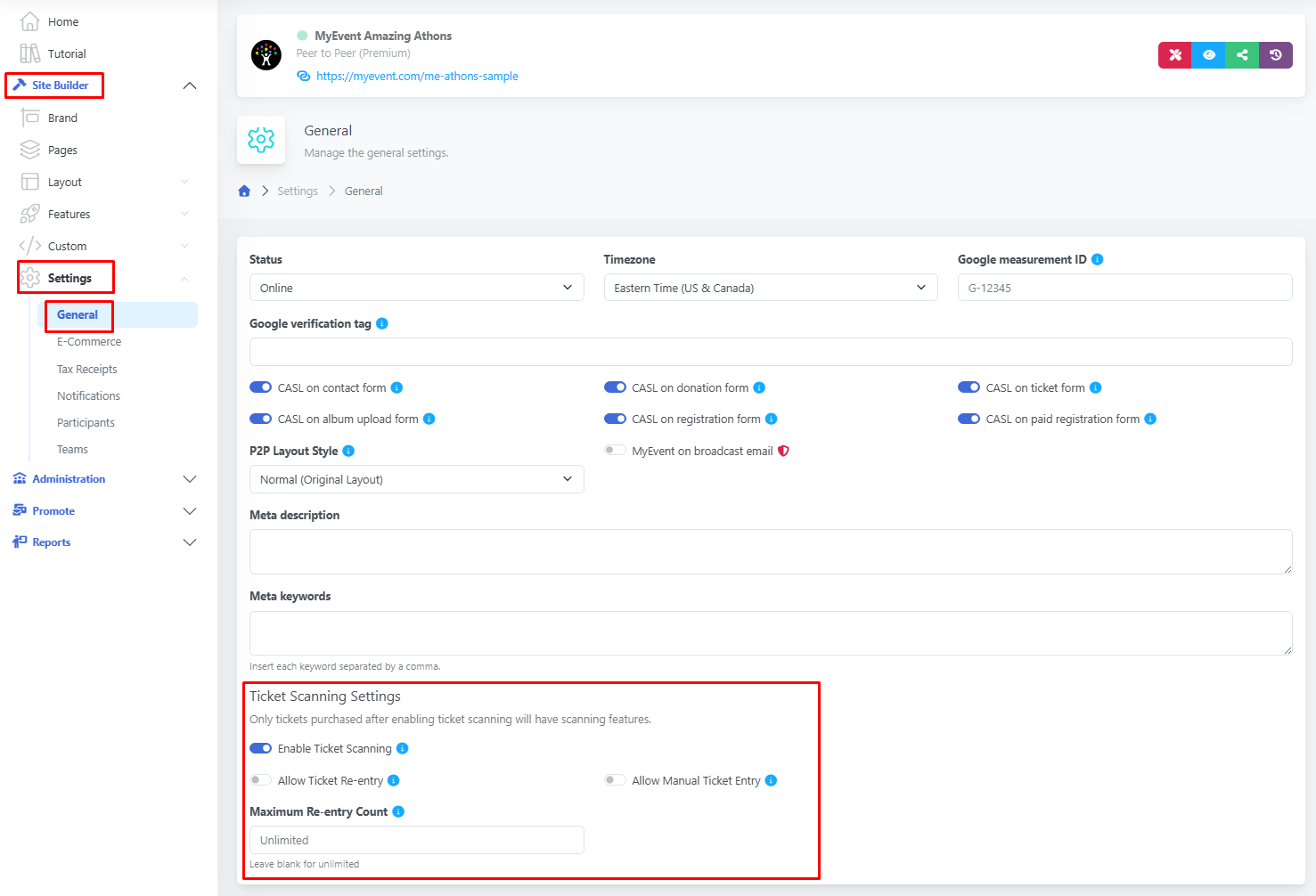The height and width of the screenshot is (896, 1316).
Task: Click the red shield icon beside broadcast email
Action: pos(784,452)
